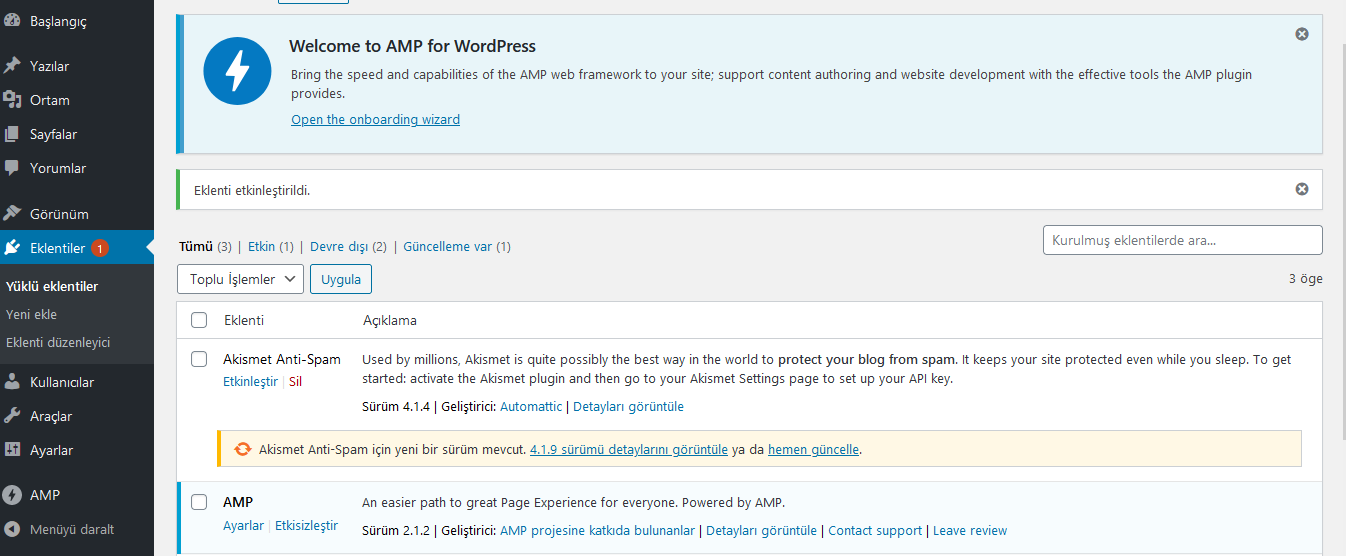Screen dimensions: 1346x556
Task: Open Görünüm menu item
Action: [77, 214]
